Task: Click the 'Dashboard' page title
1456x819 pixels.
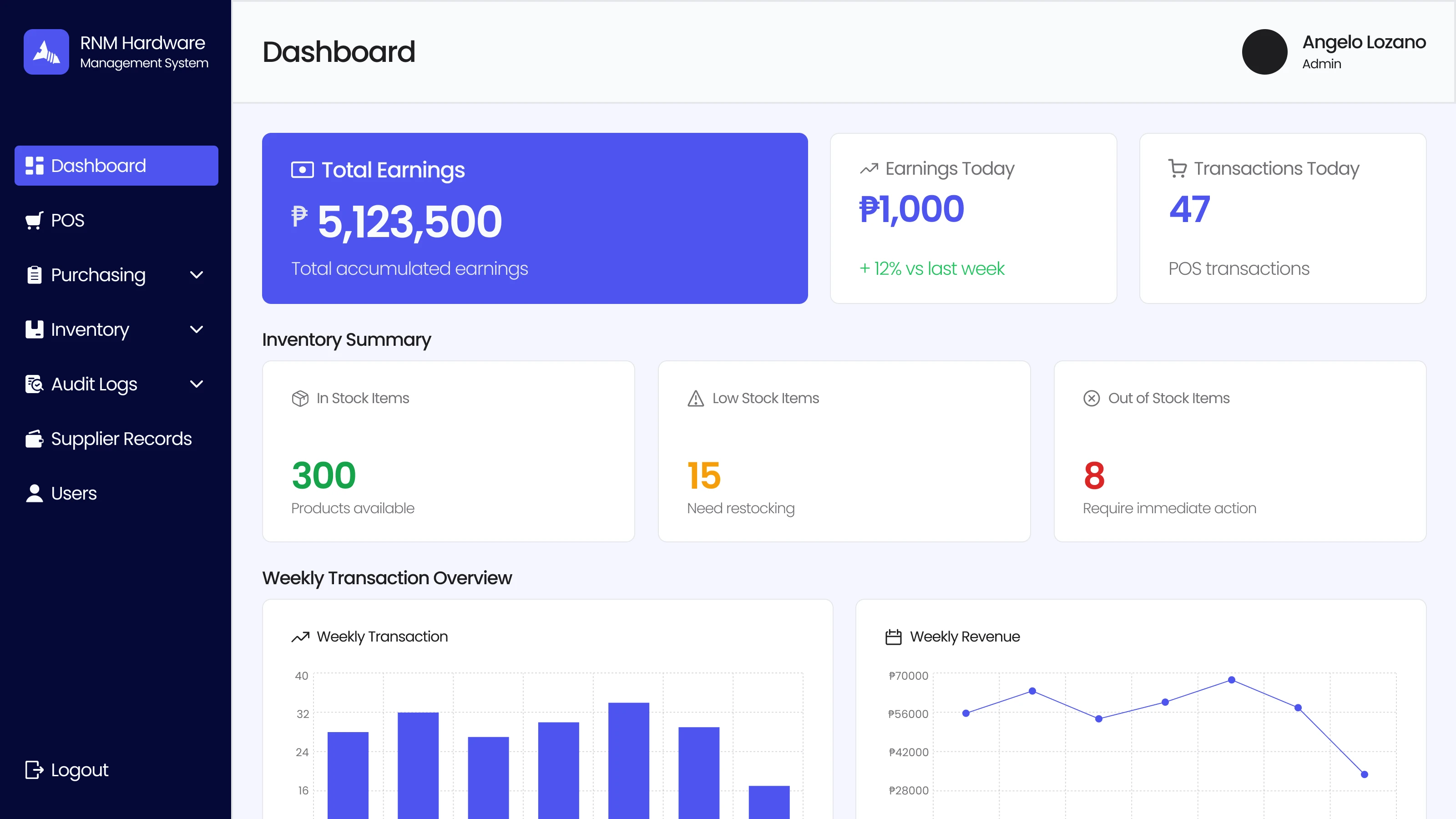Action: (x=339, y=52)
